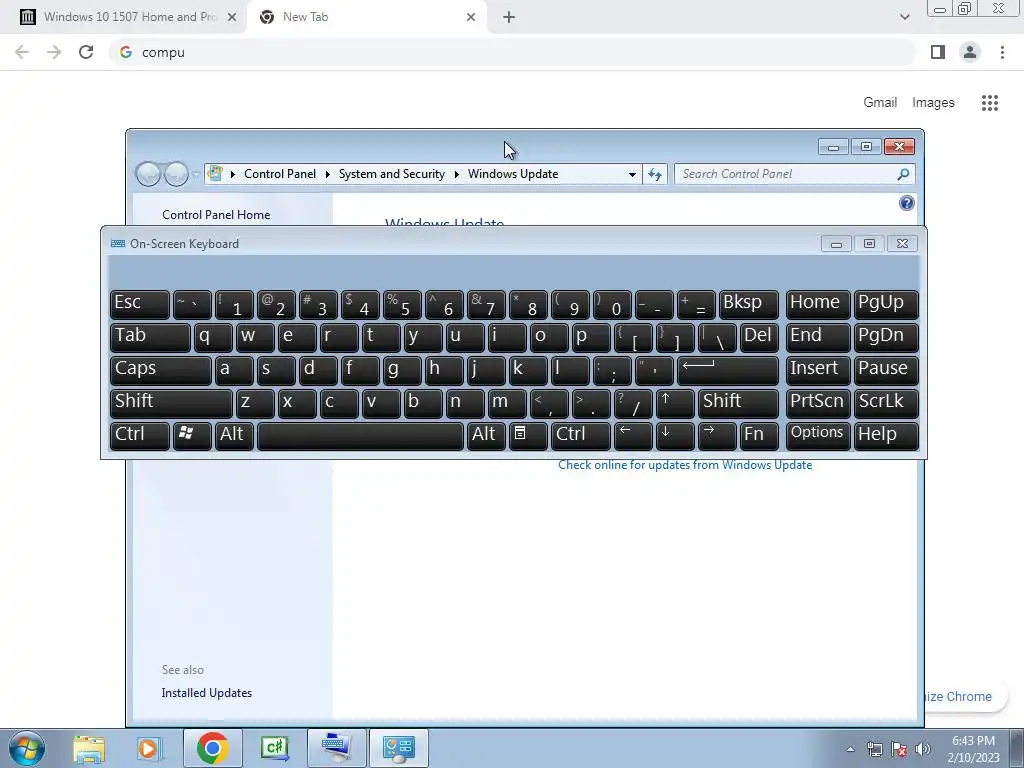Open Chrome profile avatar icon
This screenshot has height=768, width=1024.
[970, 52]
